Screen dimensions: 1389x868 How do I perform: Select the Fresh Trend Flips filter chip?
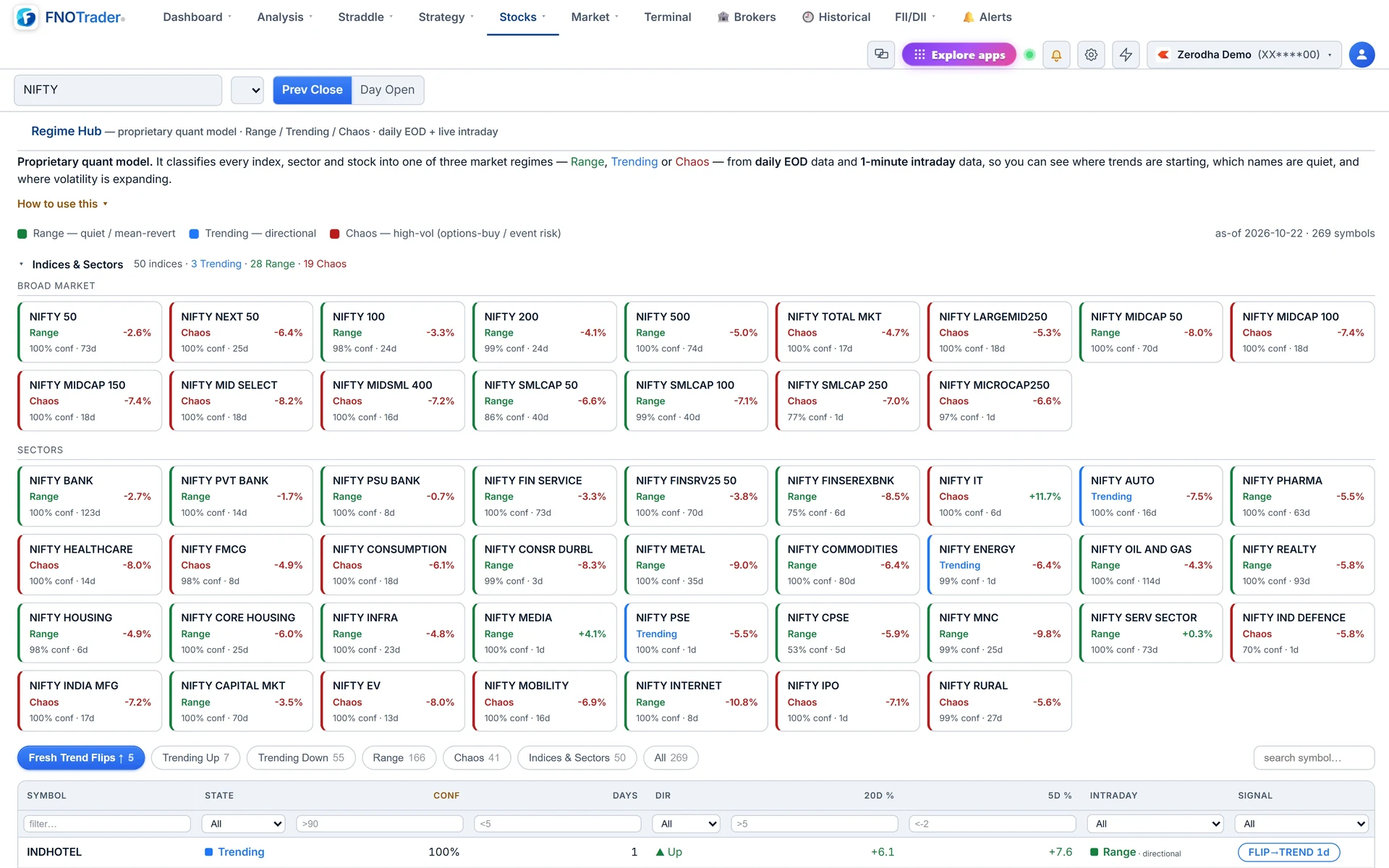pos(81,757)
